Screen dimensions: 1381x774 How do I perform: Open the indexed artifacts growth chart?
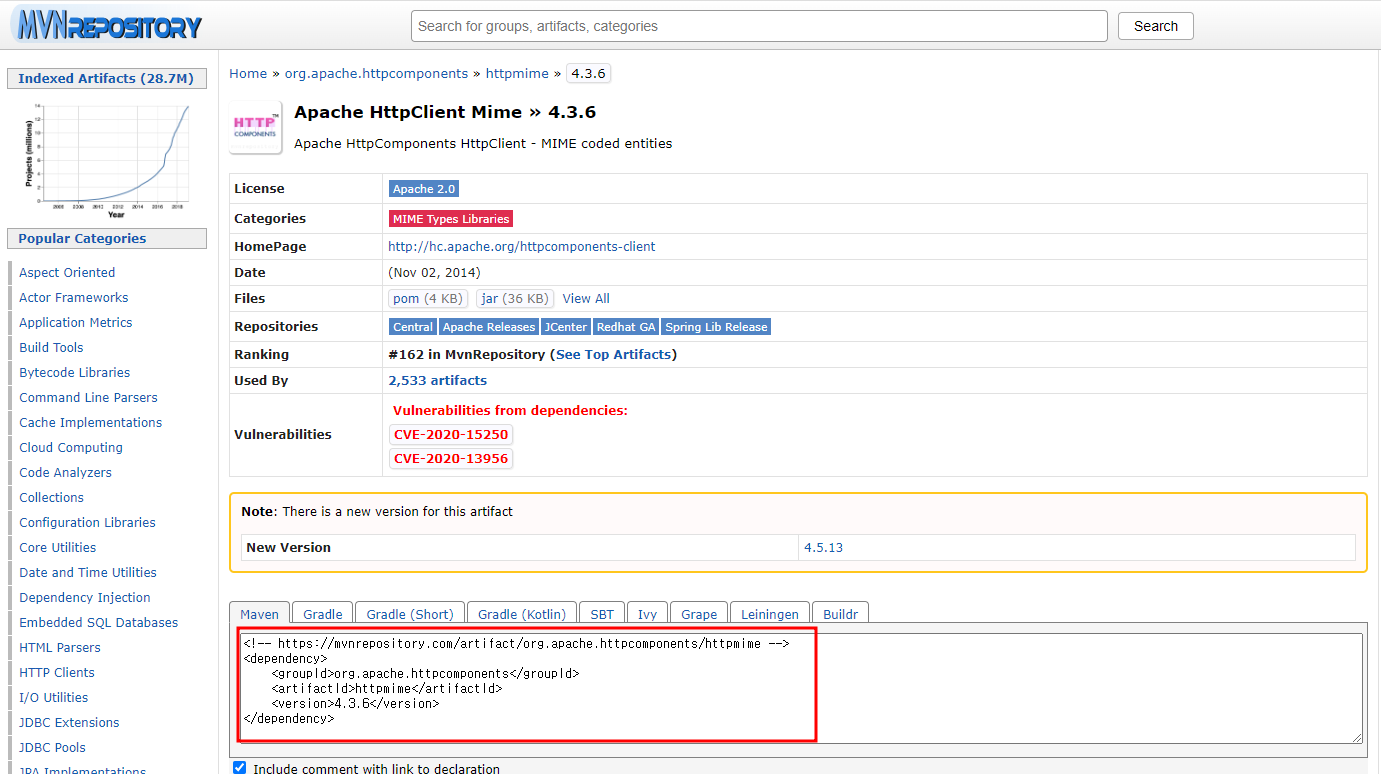coord(106,160)
